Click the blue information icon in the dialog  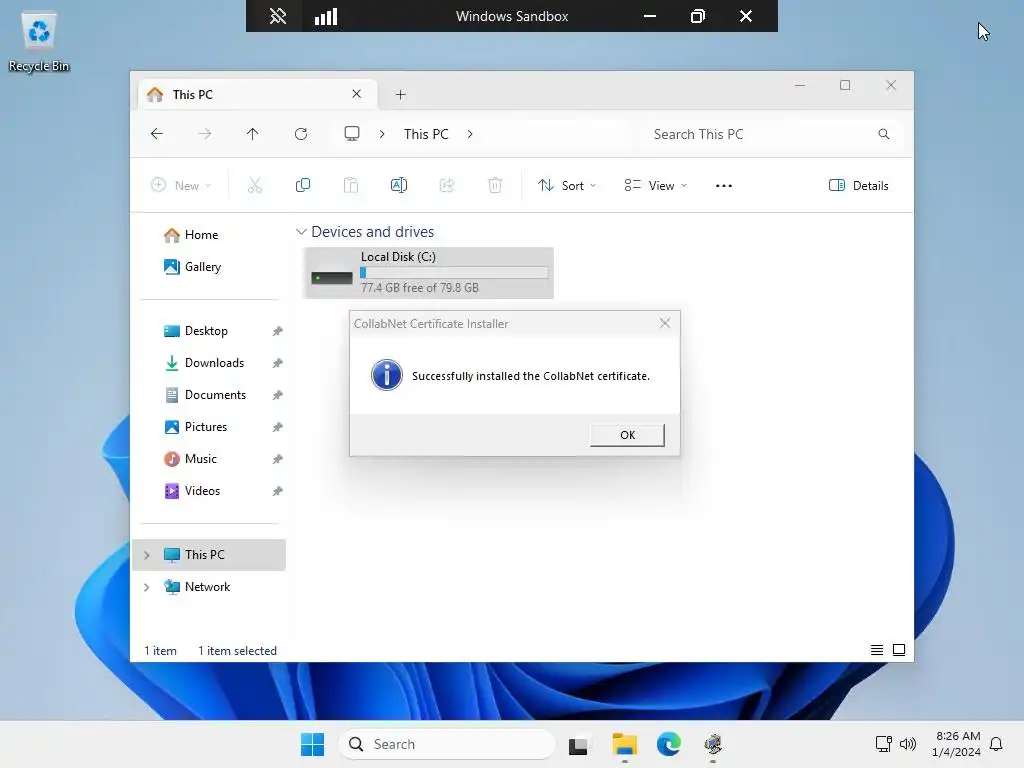tap(387, 375)
